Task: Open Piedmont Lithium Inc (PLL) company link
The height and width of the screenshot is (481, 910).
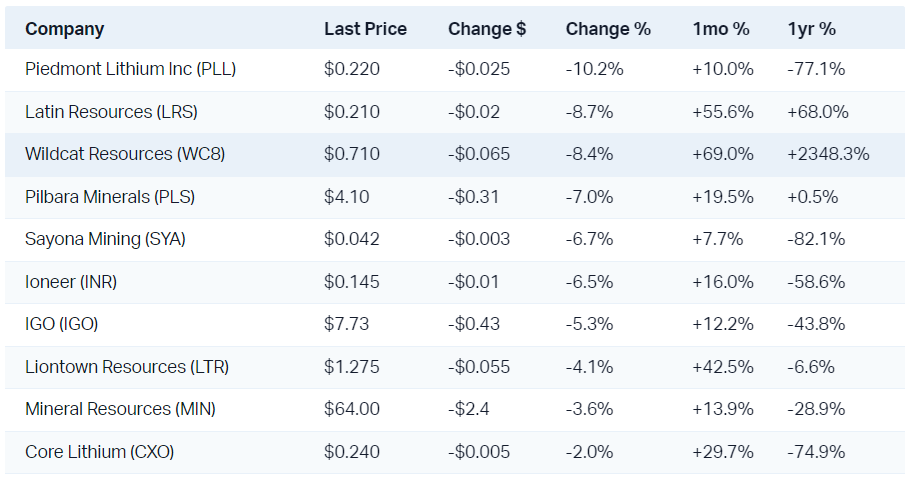Action: [130, 70]
